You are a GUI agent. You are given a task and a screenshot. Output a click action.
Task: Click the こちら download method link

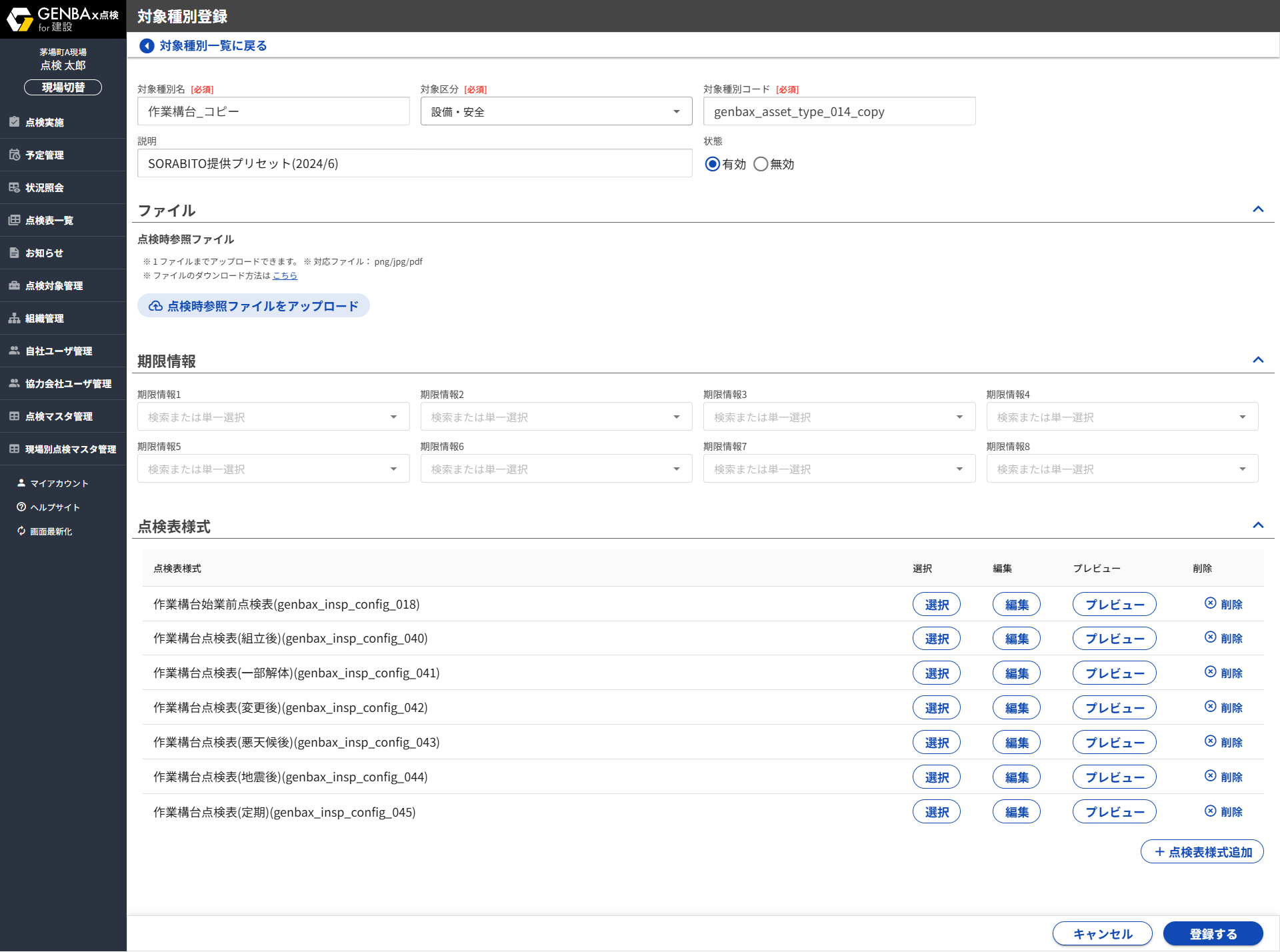click(285, 275)
